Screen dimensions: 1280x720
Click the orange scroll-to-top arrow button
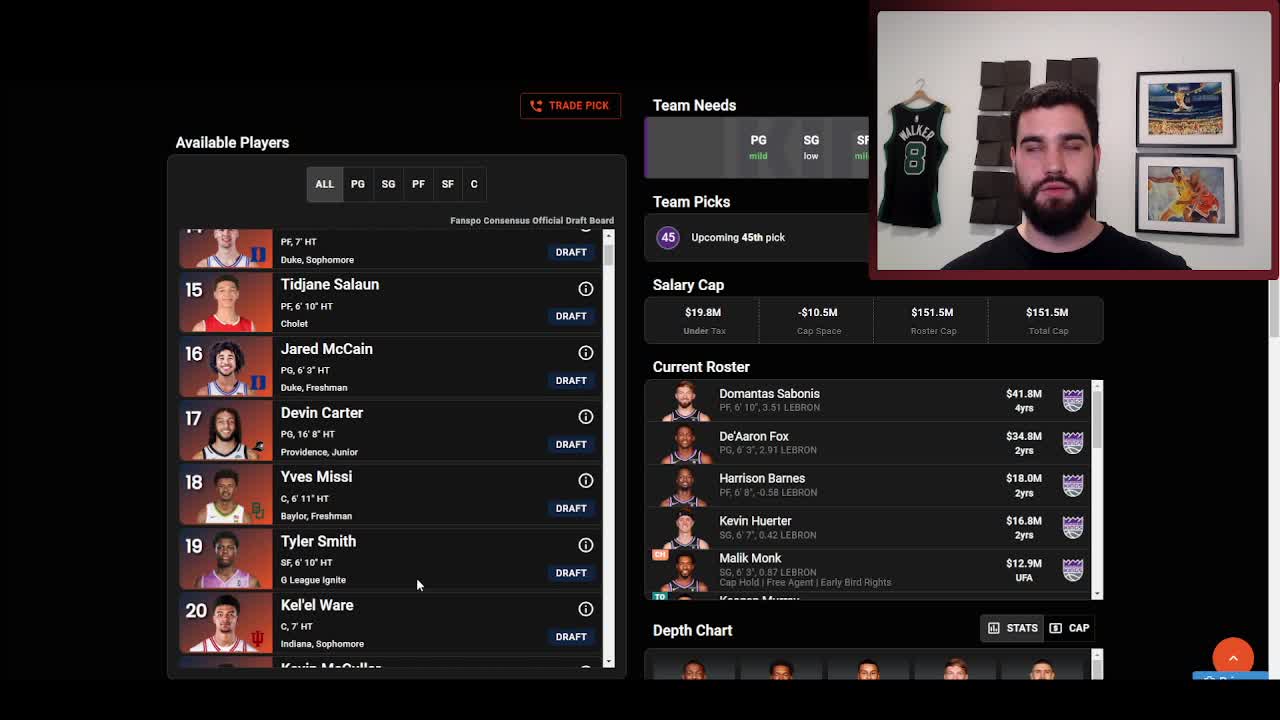pos(1233,657)
